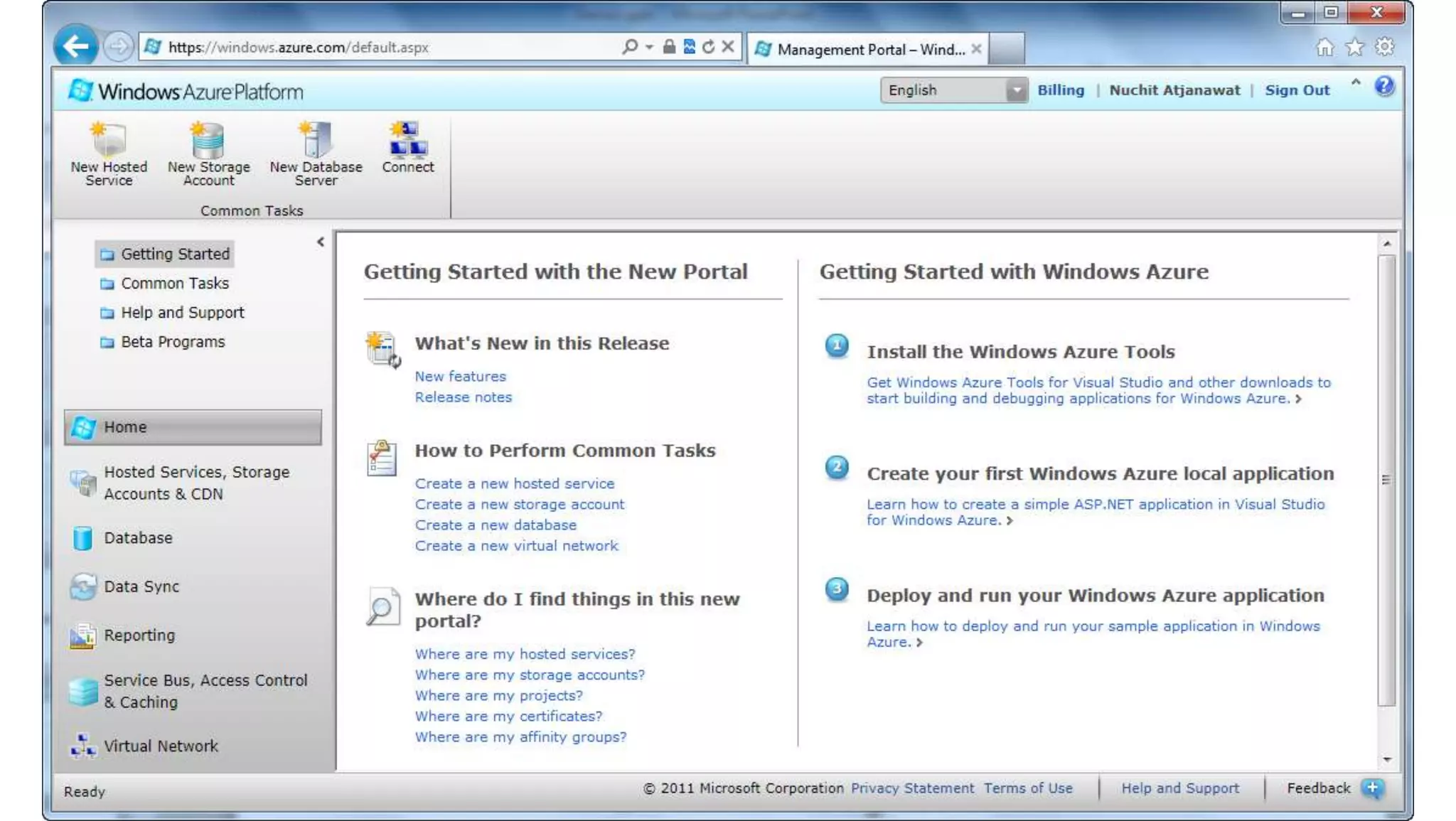The image size is (1456, 821).
Task: Click the blue help question mark icon
Action: (x=1383, y=87)
